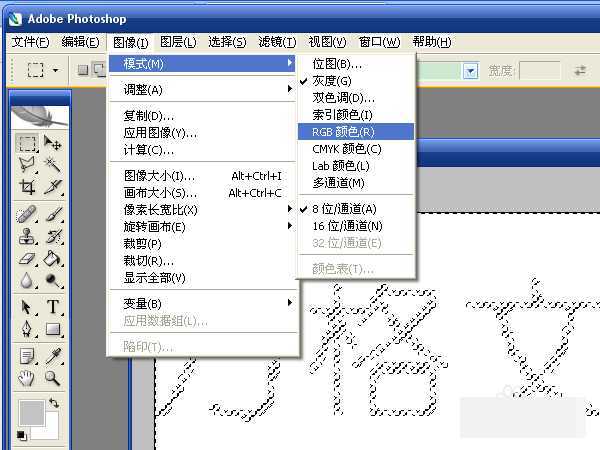The image size is (600, 450).
Task: Click the new selection mode button
Action: click(83, 70)
